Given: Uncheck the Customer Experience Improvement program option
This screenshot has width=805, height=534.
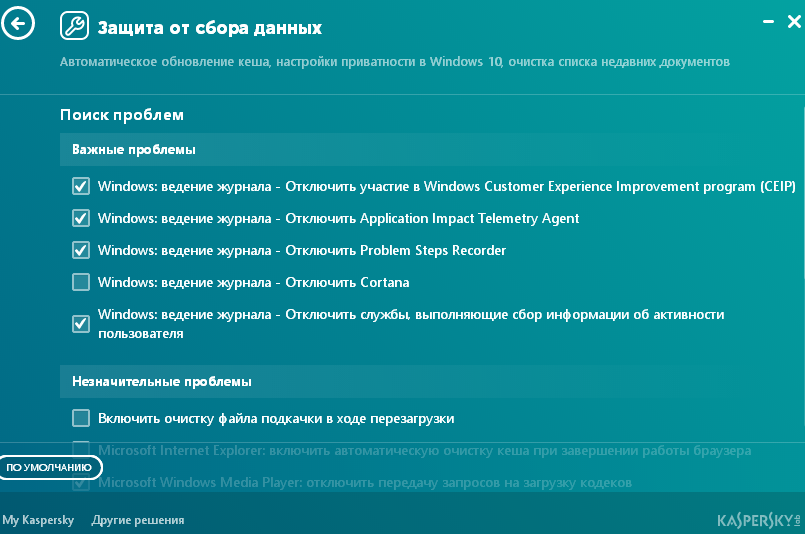Looking at the screenshot, I should 81,186.
